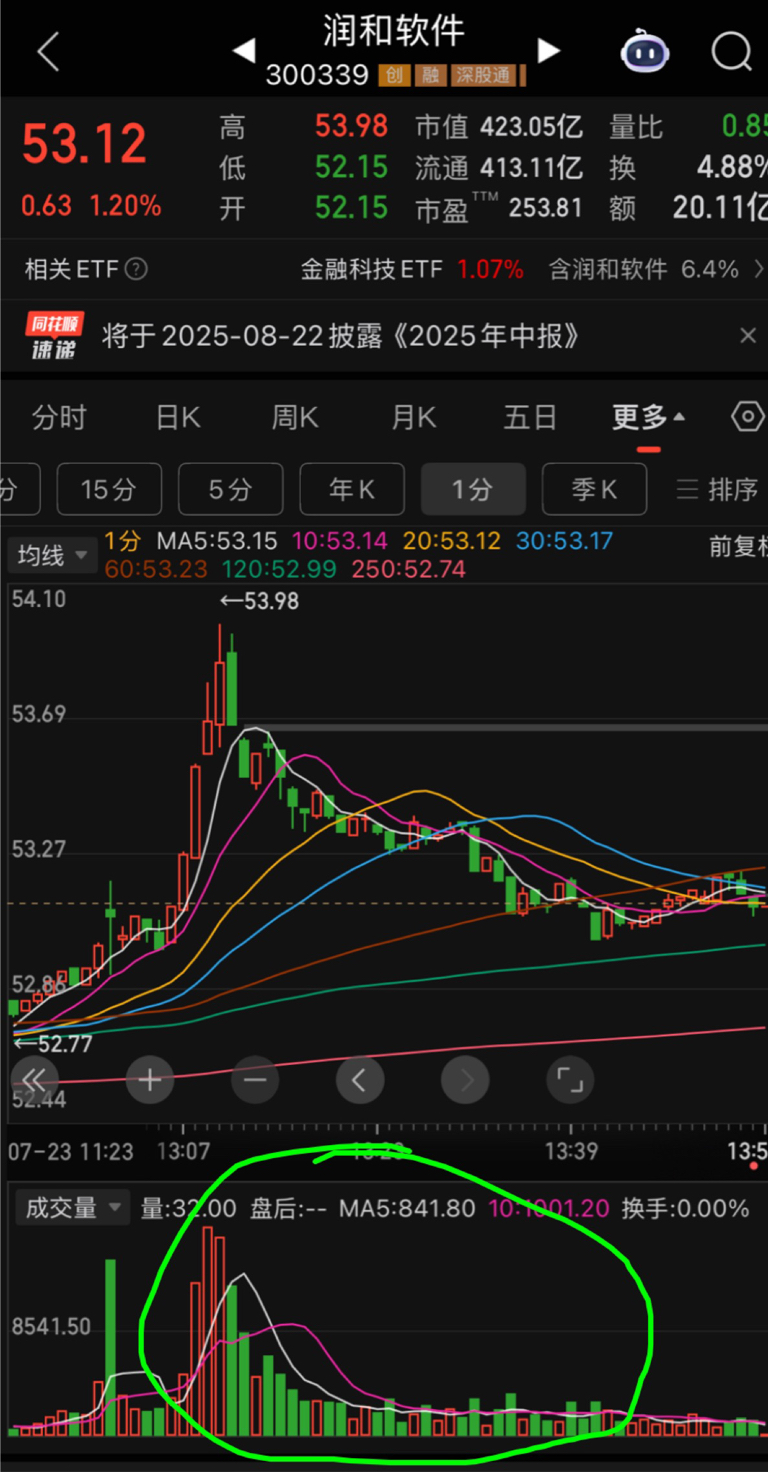Select the 1分 period button
Viewport: 768px width, 1472px height.
pyautogui.click(x=473, y=489)
